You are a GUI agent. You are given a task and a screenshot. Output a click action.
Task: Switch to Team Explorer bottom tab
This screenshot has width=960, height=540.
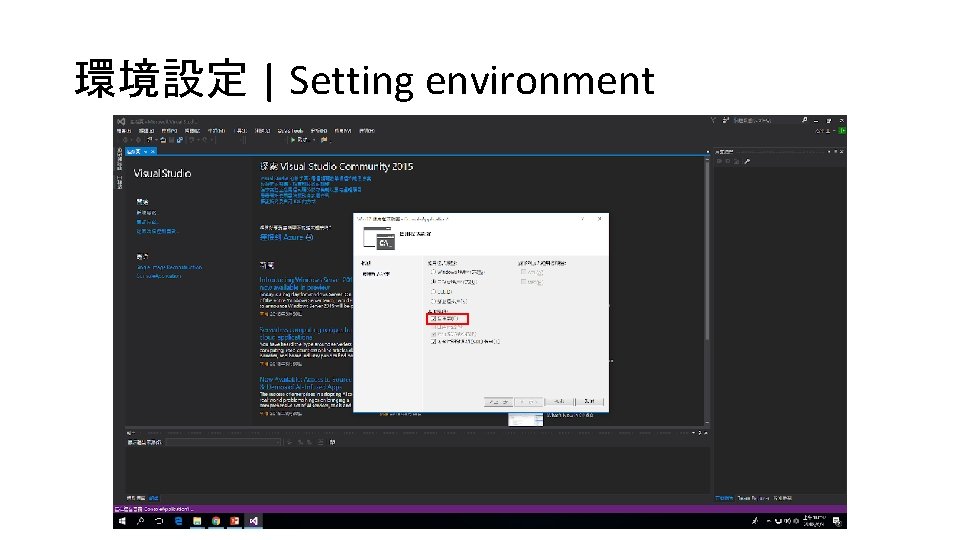[x=755, y=498]
